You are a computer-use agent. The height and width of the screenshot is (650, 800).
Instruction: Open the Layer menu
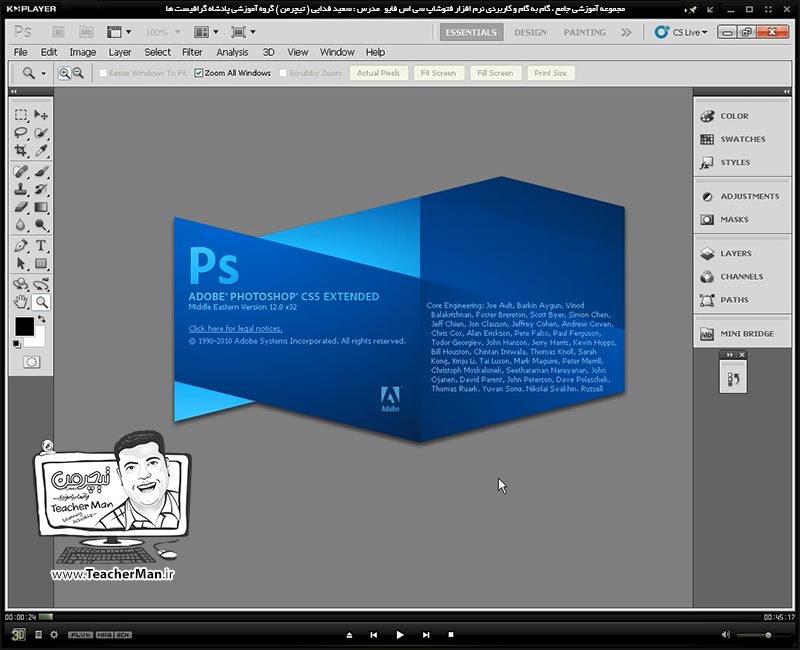tap(120, 52)
